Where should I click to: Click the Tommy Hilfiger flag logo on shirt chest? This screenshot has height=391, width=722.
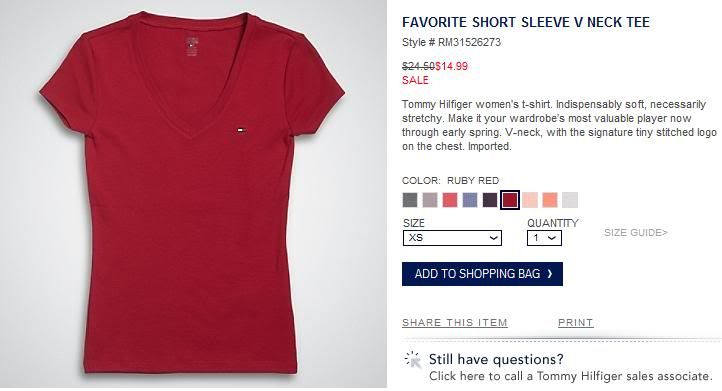click(241, 130)
